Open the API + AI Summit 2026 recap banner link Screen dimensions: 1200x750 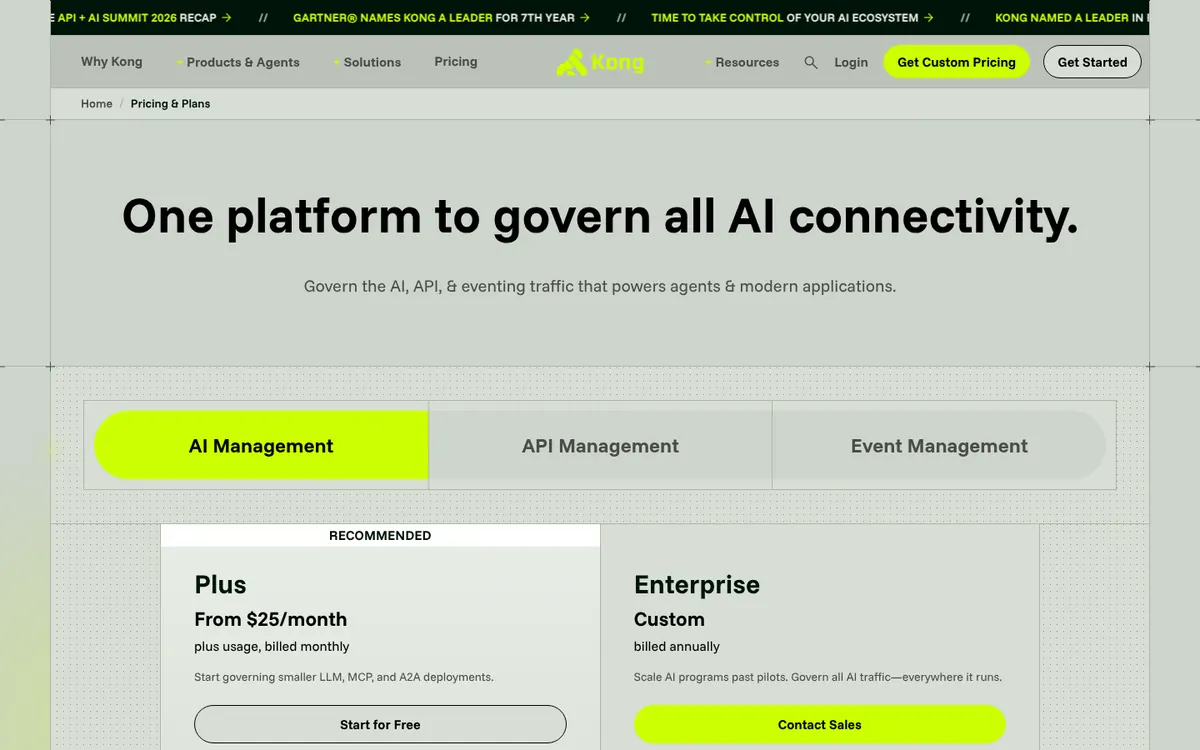(x=142, y=18)
